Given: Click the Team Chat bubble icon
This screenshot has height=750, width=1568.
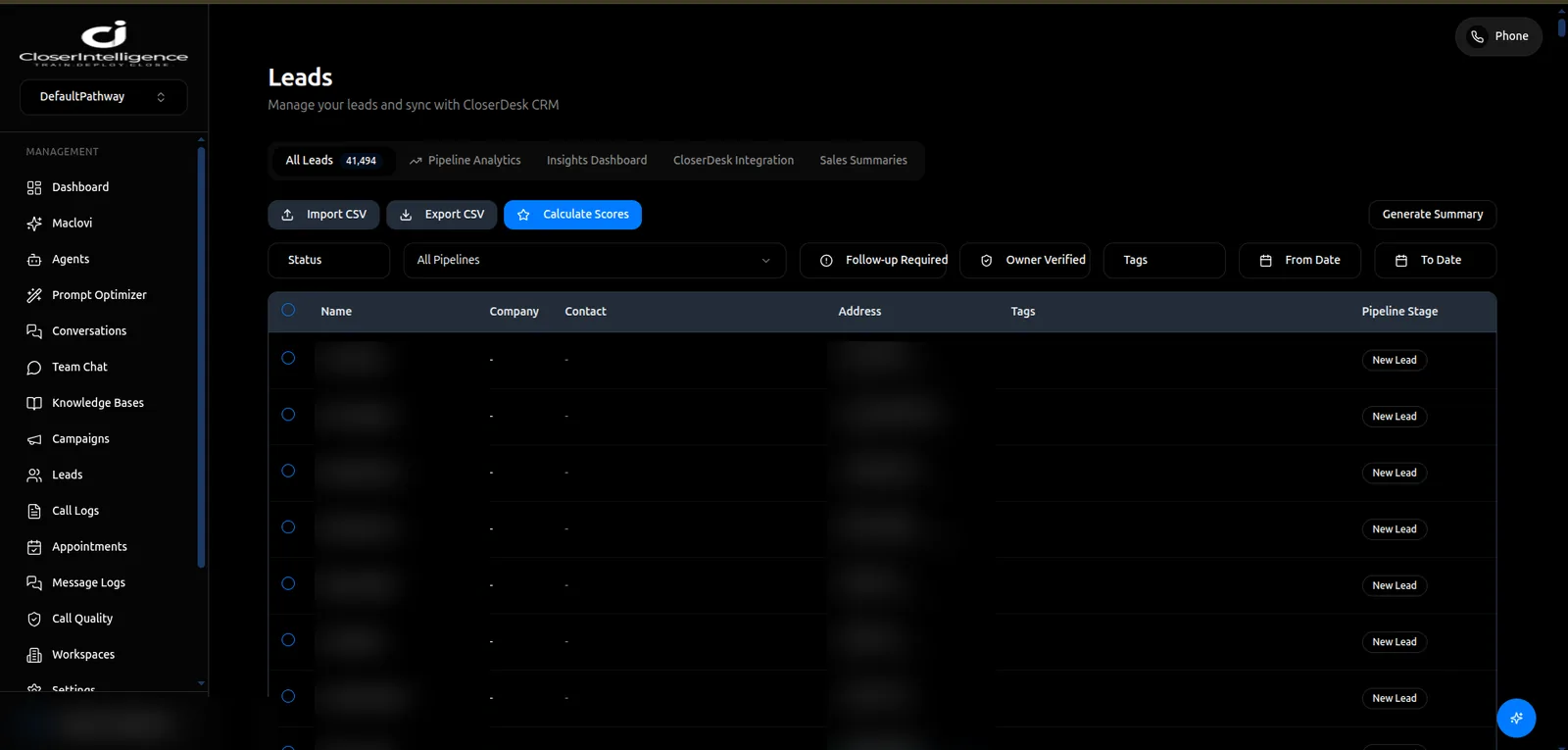Looking at the screenshot, I should pos(34,368).
